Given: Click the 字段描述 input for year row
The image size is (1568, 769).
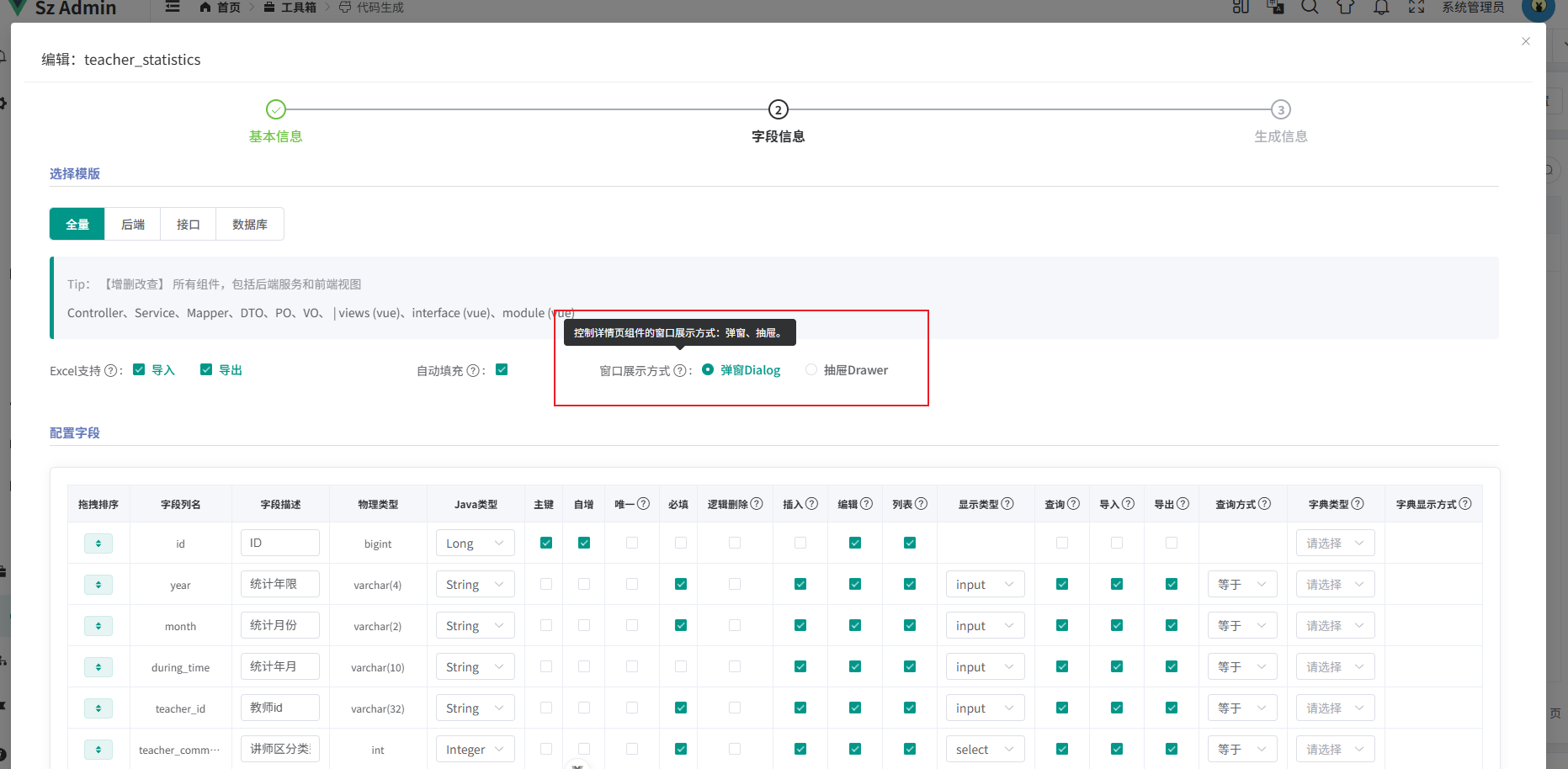Looking at the screenshot, I should tap(280, 584).
